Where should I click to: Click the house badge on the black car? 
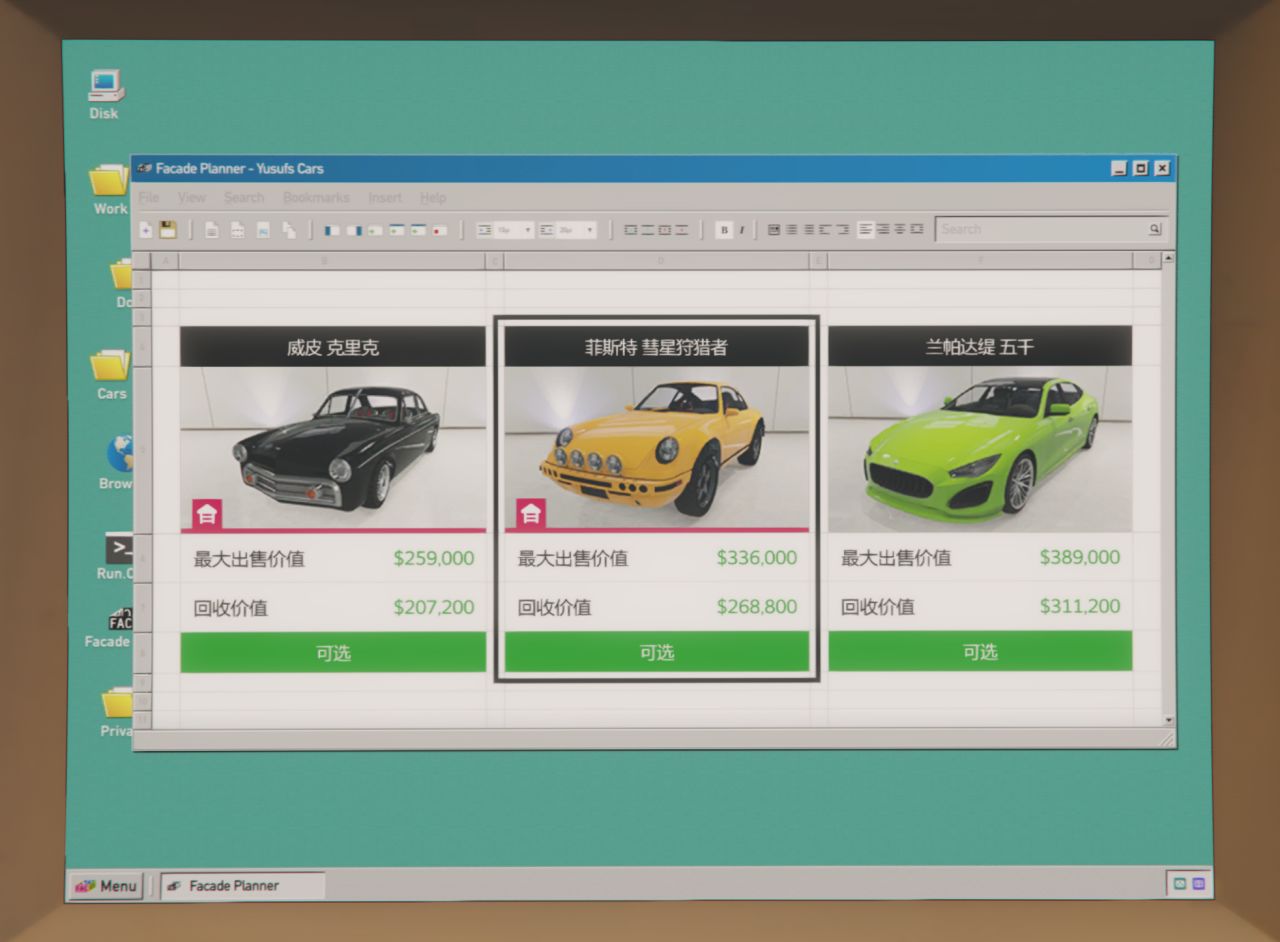click(x=206, y=514)
